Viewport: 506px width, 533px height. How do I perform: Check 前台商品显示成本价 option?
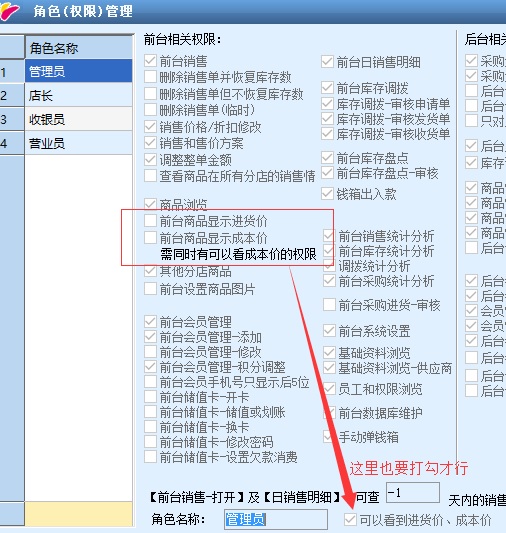(x=150, y=237)
